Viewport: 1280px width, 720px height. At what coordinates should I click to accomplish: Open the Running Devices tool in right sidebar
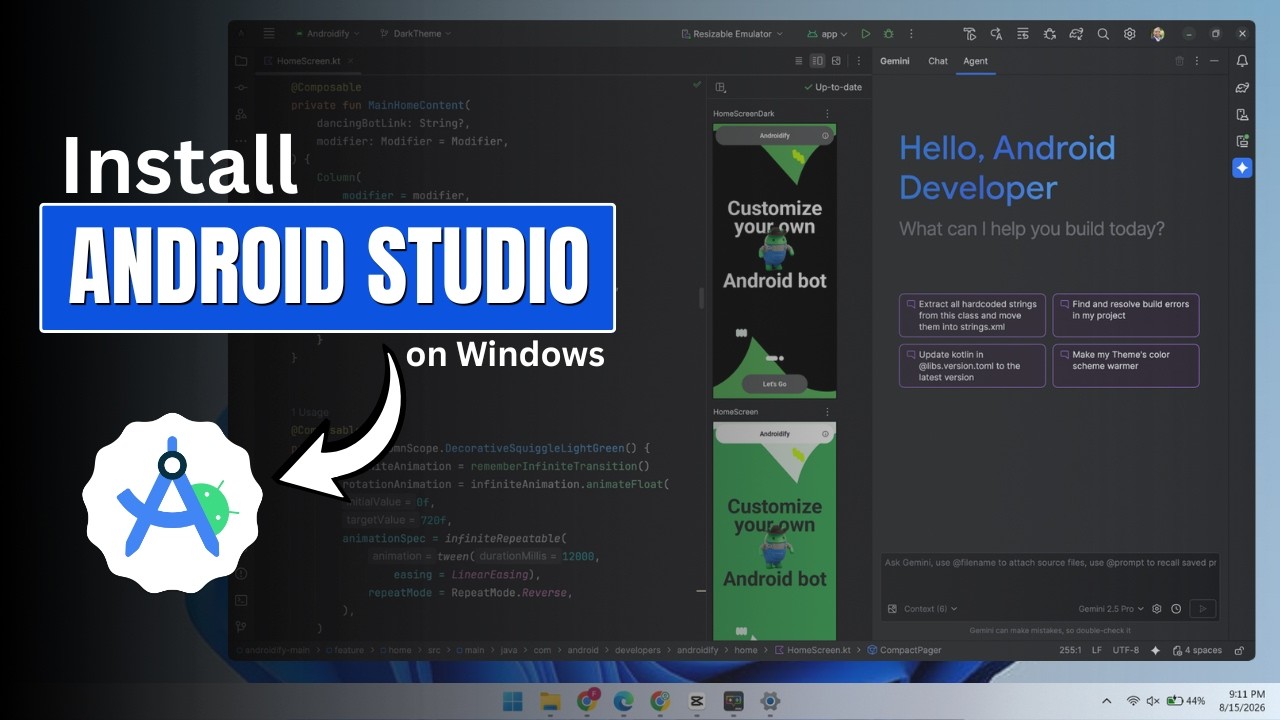click(x=1242, y=141)
